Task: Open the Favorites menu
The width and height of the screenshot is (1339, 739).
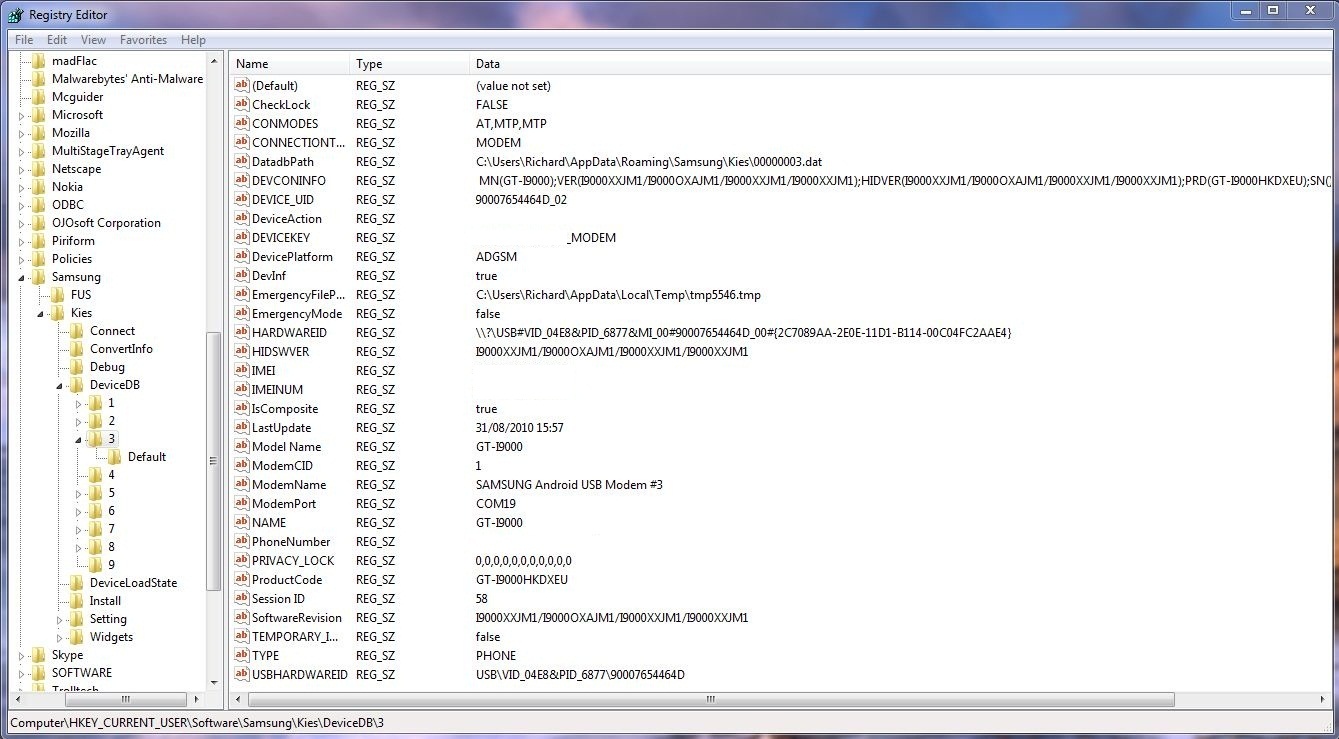Action: point(143,40)
